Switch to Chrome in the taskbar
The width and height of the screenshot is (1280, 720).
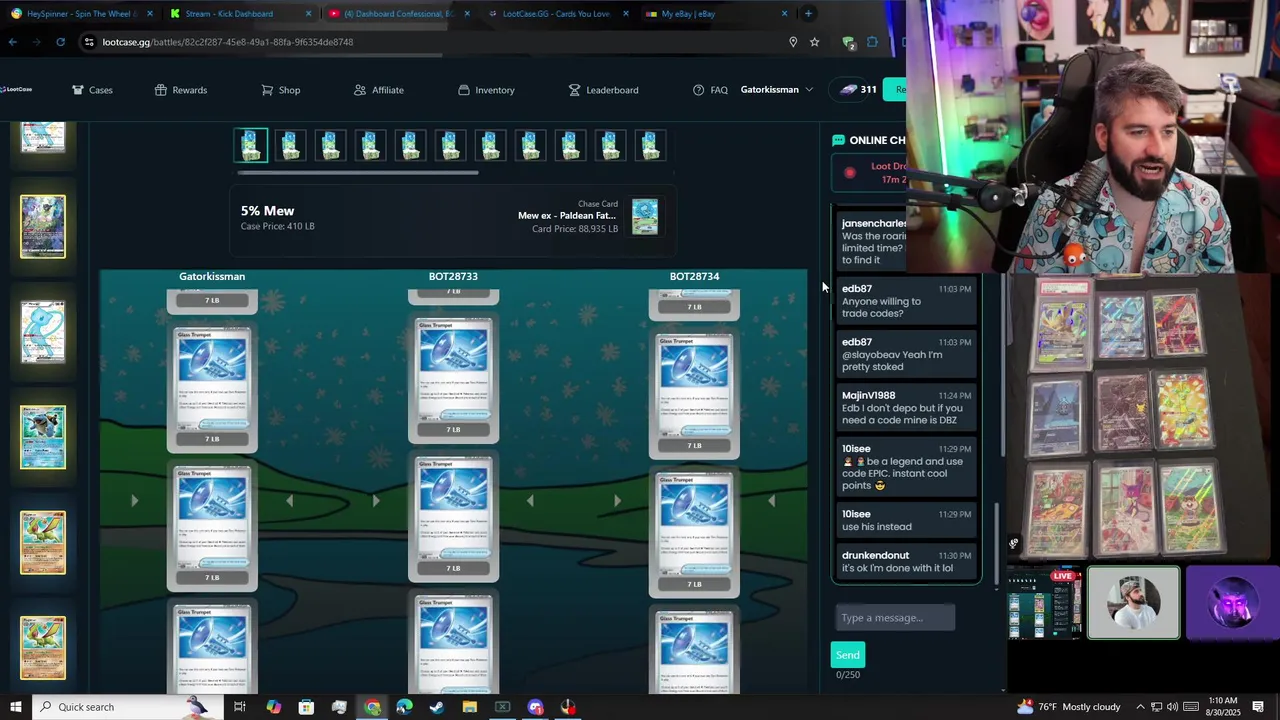click(372, 707)
